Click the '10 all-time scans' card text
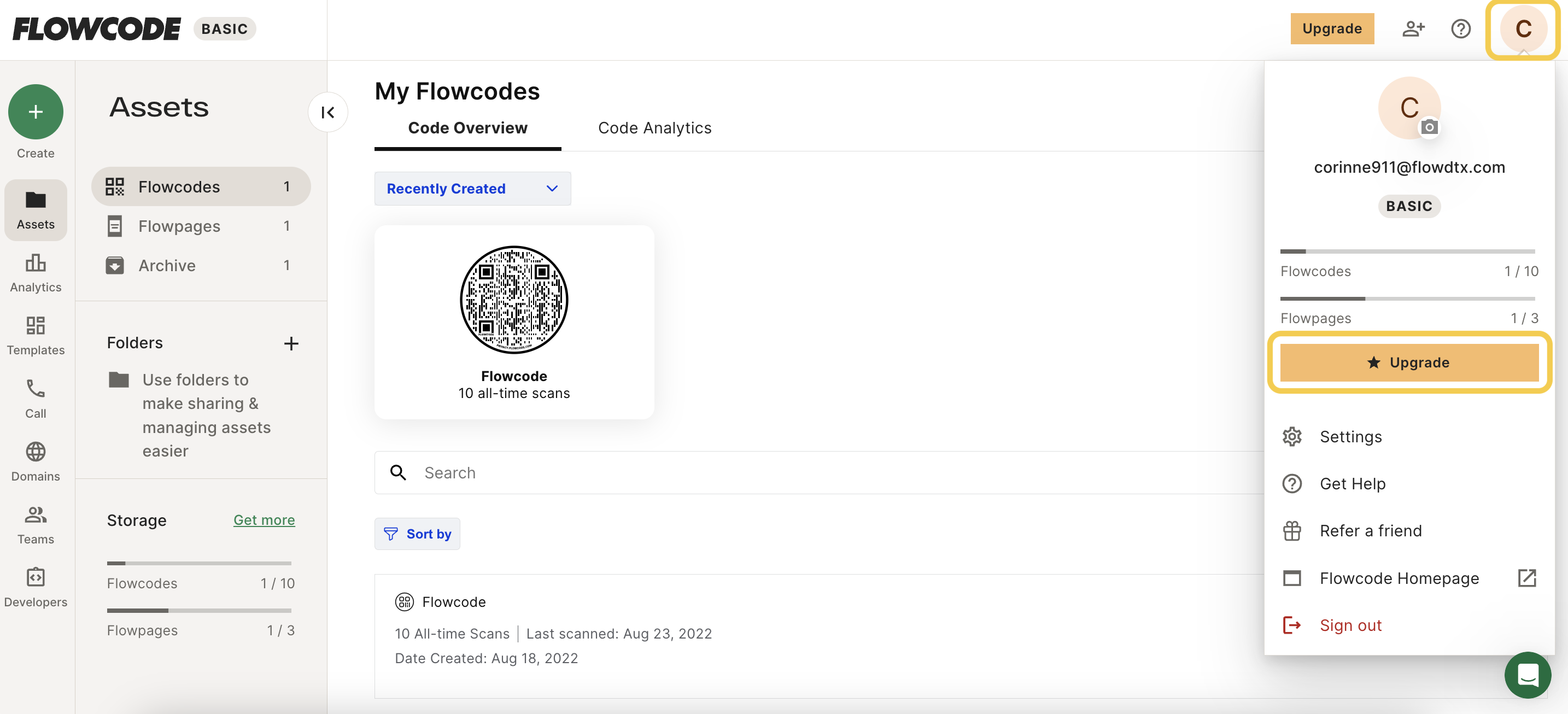1568x714 pixels. click(x=514, y=393)
